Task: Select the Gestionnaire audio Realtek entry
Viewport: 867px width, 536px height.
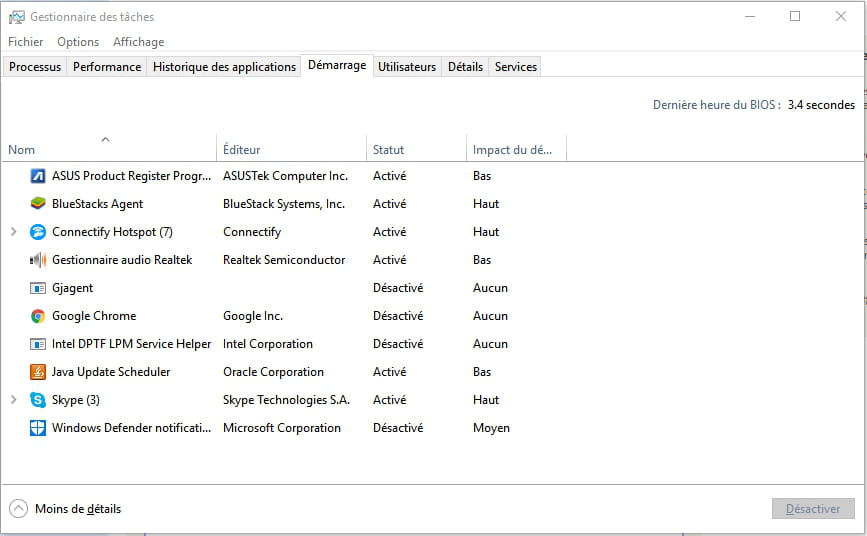Action: [x=122, y=260]
